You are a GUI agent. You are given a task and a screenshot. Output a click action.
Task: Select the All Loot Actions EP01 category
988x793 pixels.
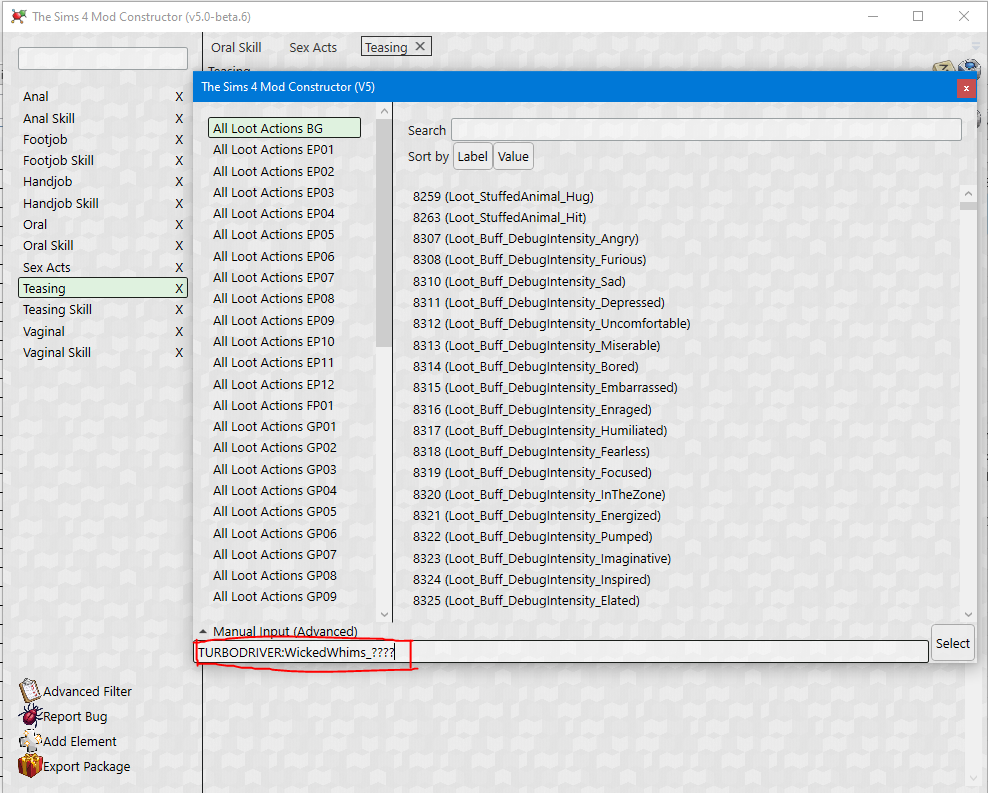273,150
